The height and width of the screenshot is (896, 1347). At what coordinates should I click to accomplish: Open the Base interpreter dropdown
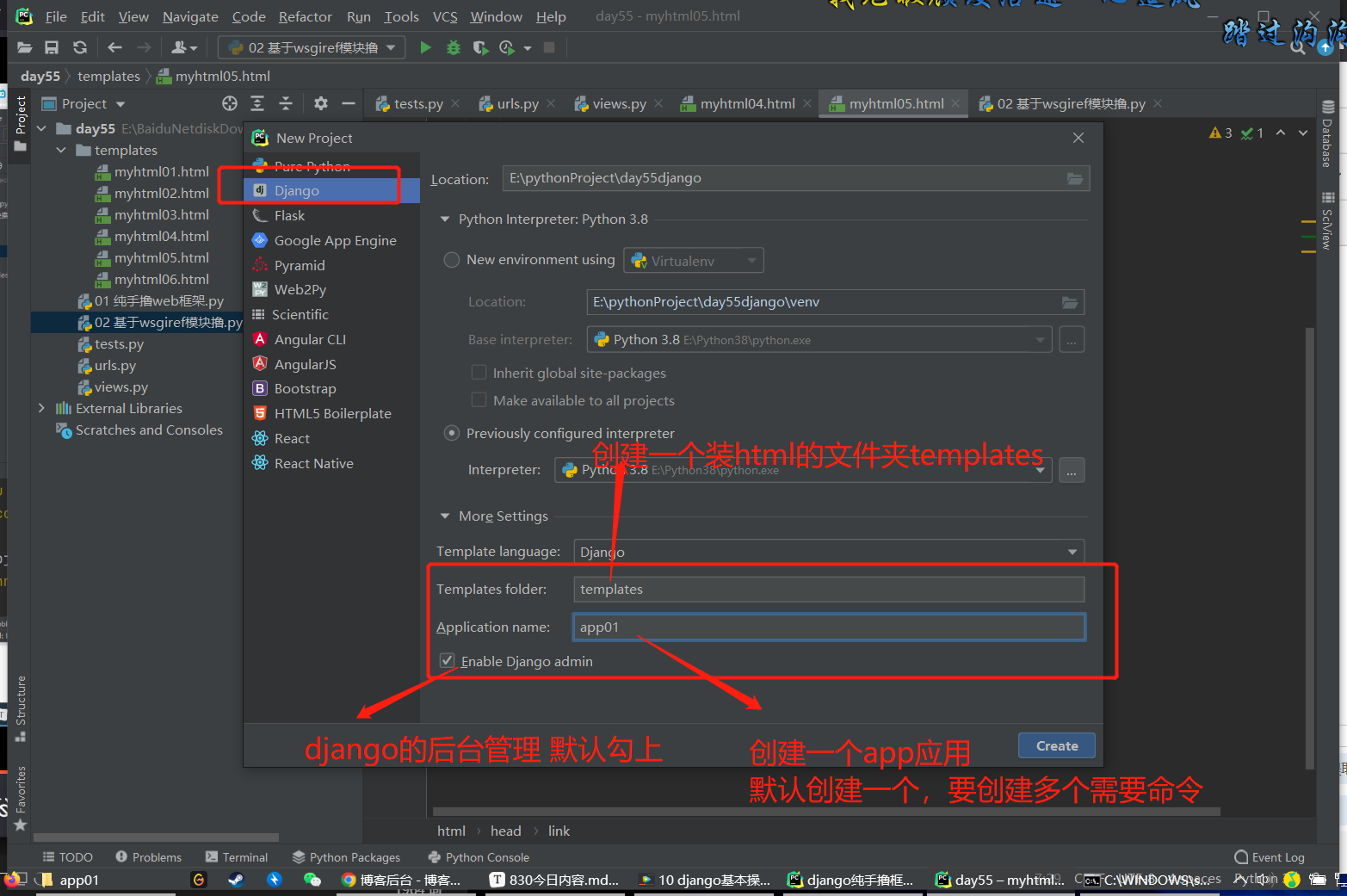pyautogui.click(x=819, y=340)
